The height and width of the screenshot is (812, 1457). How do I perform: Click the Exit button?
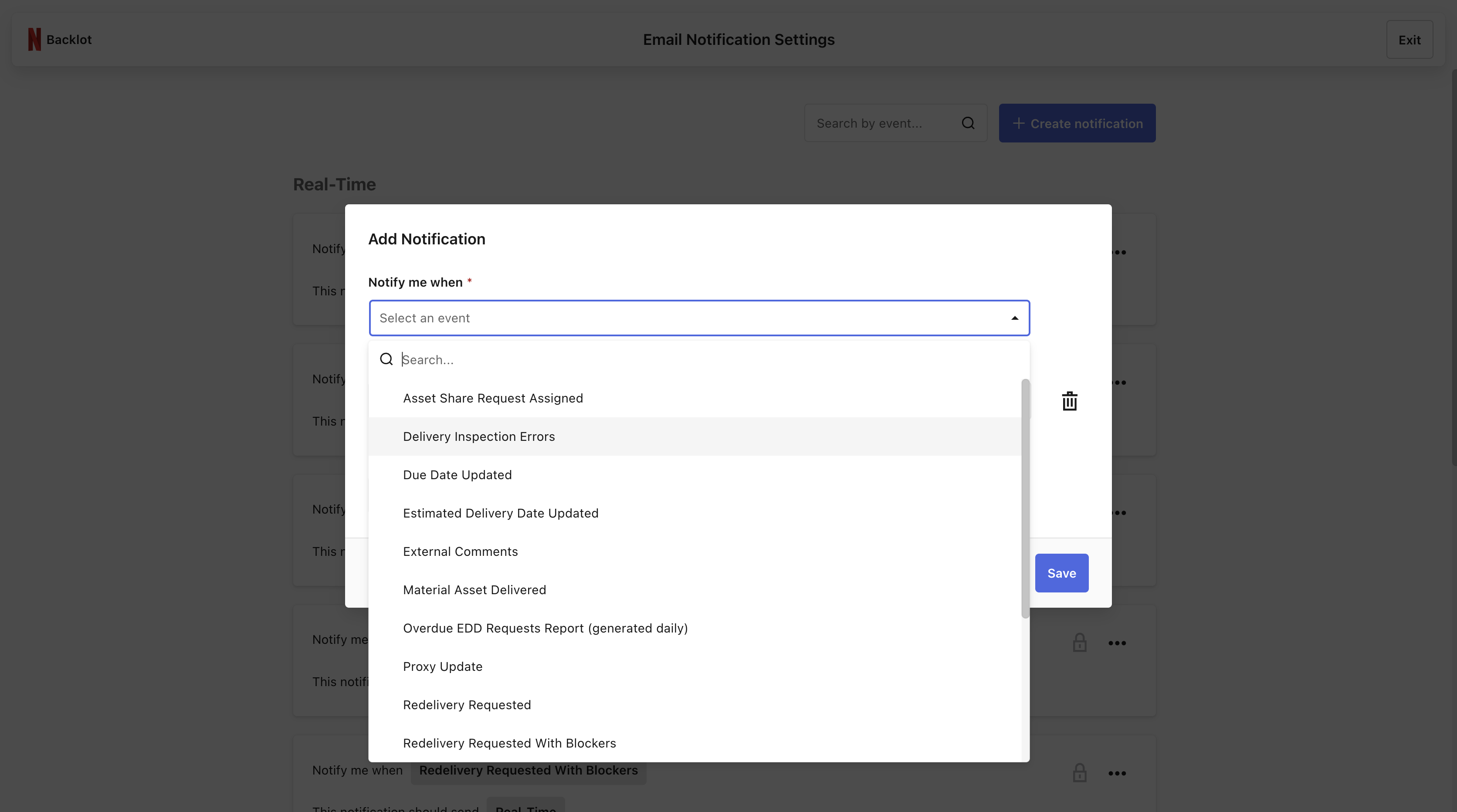click(x=1410, y=40)
